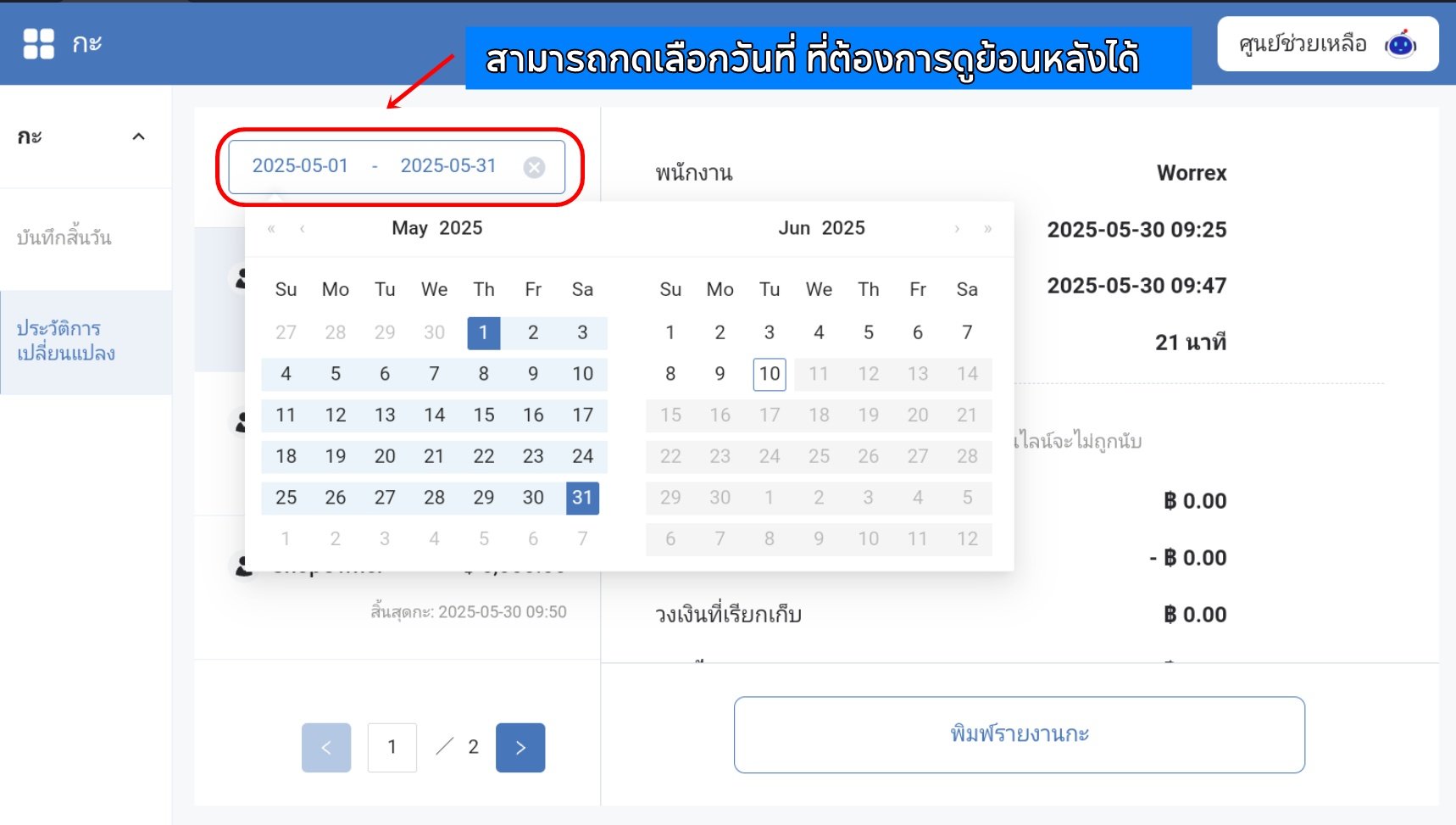Click the May month label in calendar header
Image resolution: width=1456 pixels, height=825 pixels.
[x=409, y=228]
